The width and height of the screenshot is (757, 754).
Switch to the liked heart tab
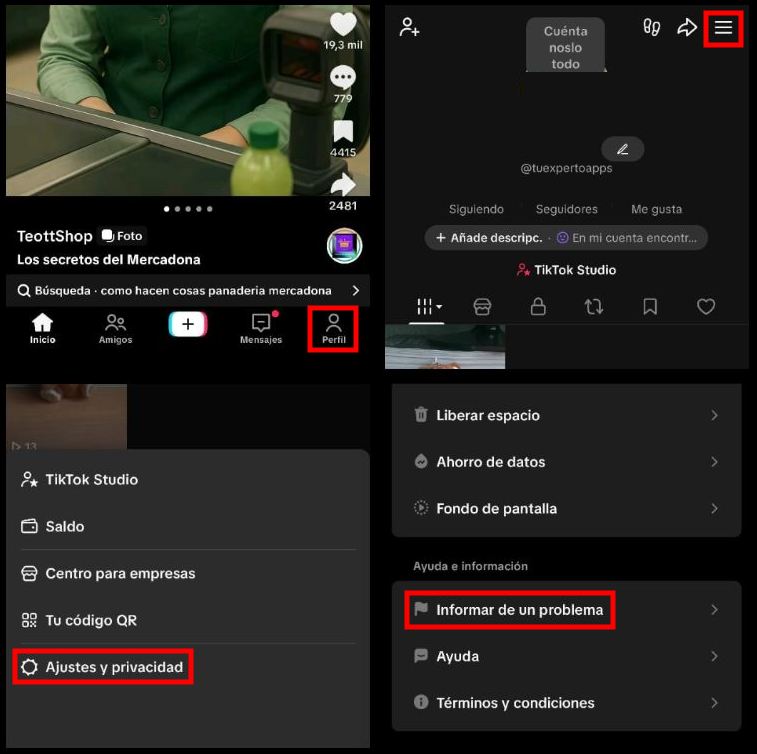tap(706, 307)
